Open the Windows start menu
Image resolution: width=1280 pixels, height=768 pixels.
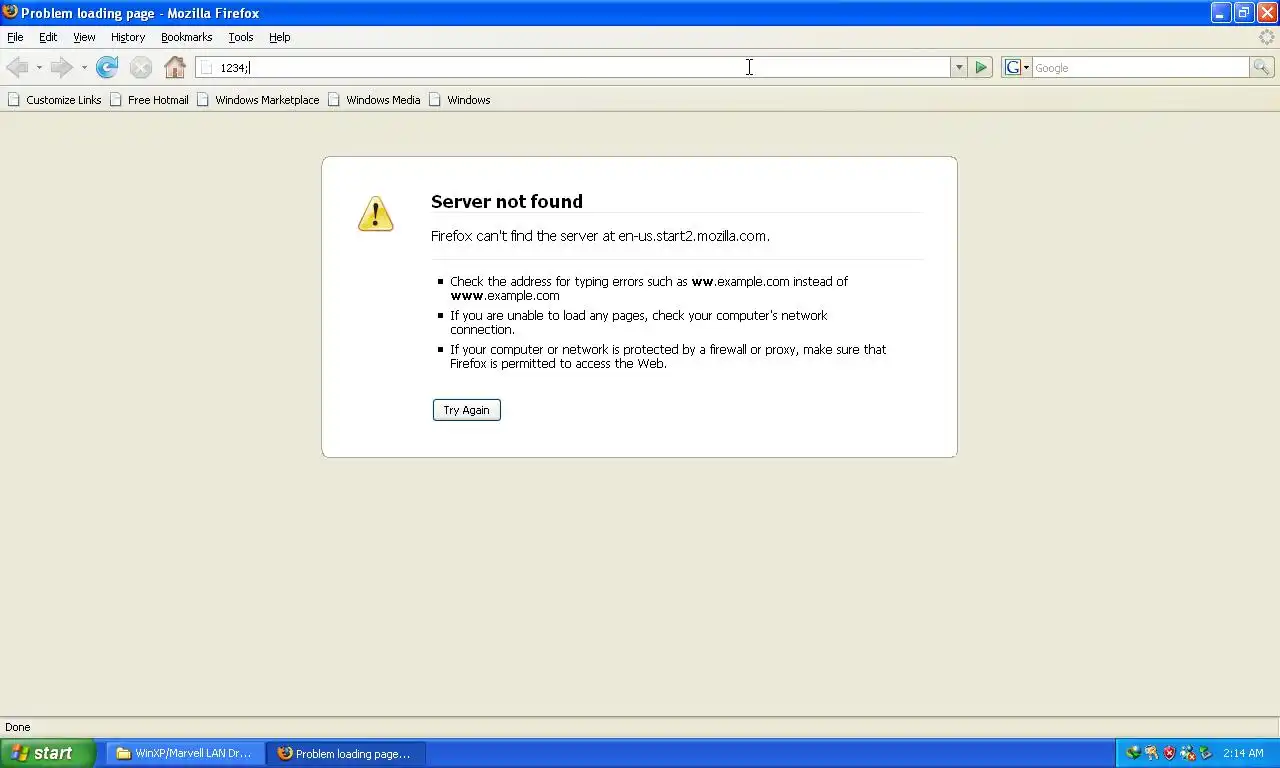coord(47,753)
